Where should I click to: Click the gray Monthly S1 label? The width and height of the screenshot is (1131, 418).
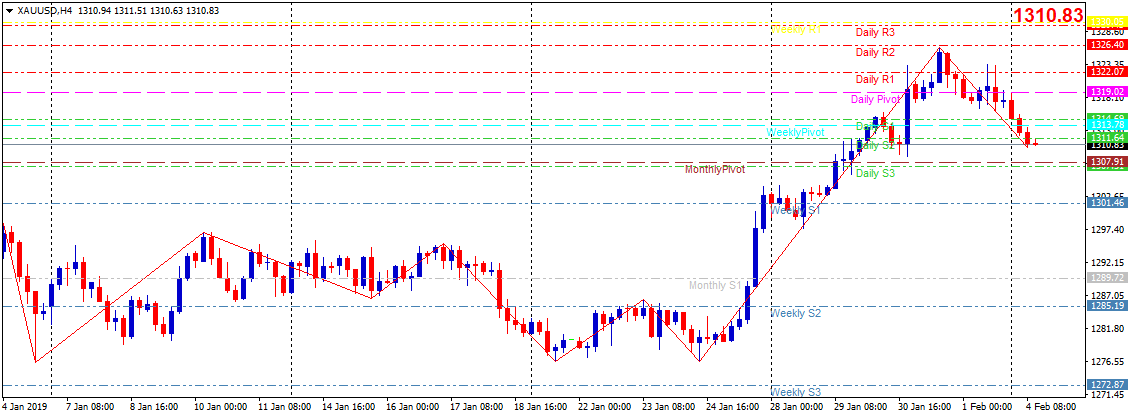(x=715, y=285)
